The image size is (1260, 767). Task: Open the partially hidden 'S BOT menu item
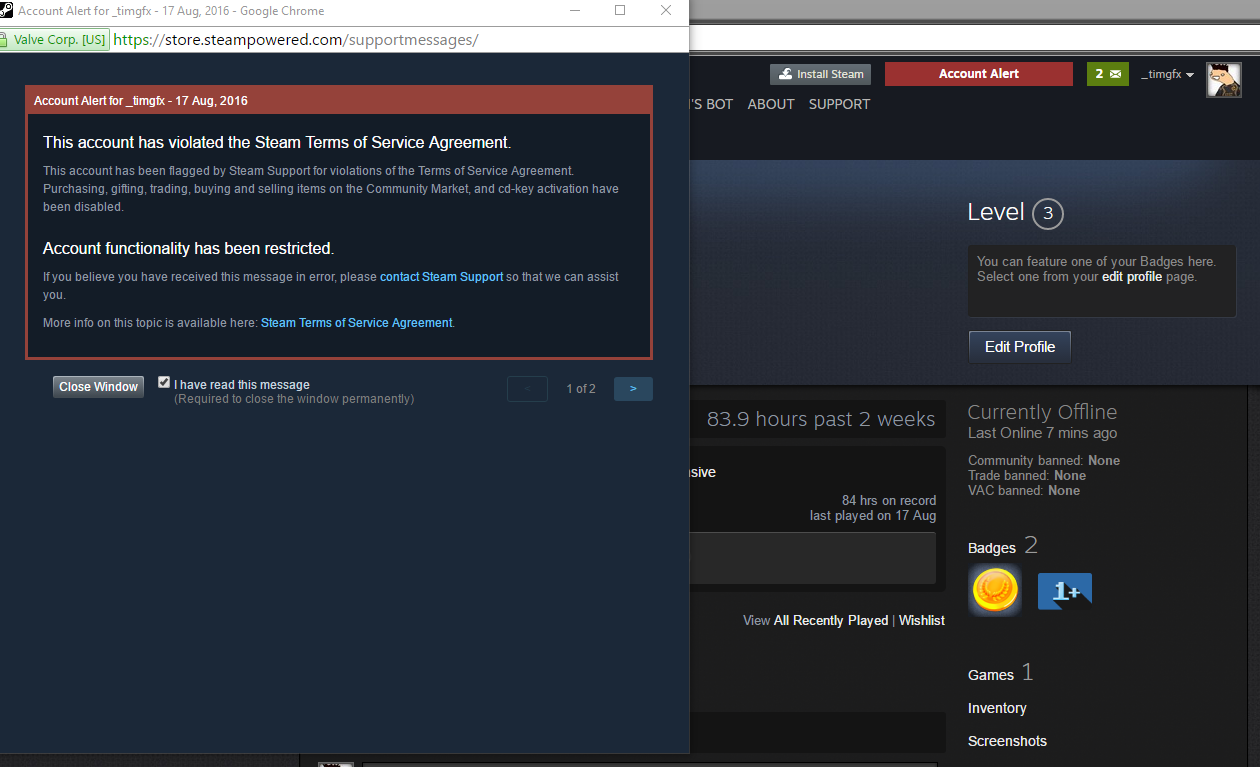pos(711,104)
